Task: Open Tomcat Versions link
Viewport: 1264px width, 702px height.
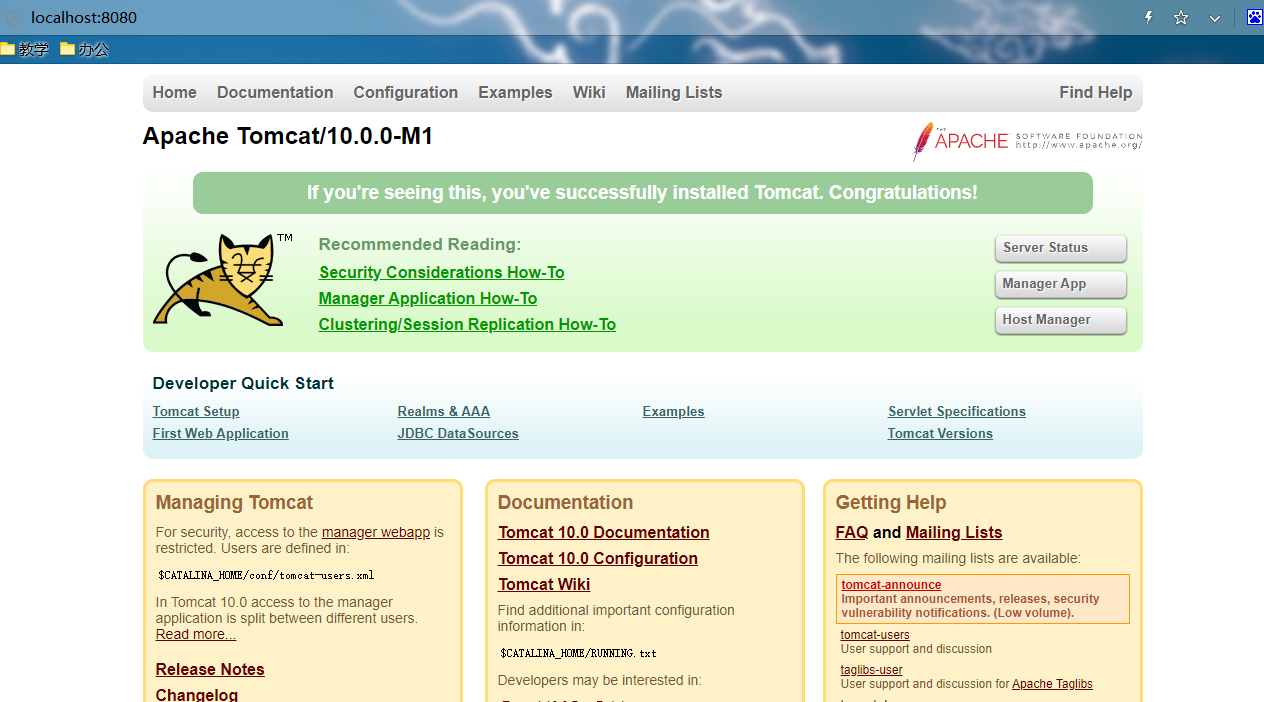Action: click(940, 433)
